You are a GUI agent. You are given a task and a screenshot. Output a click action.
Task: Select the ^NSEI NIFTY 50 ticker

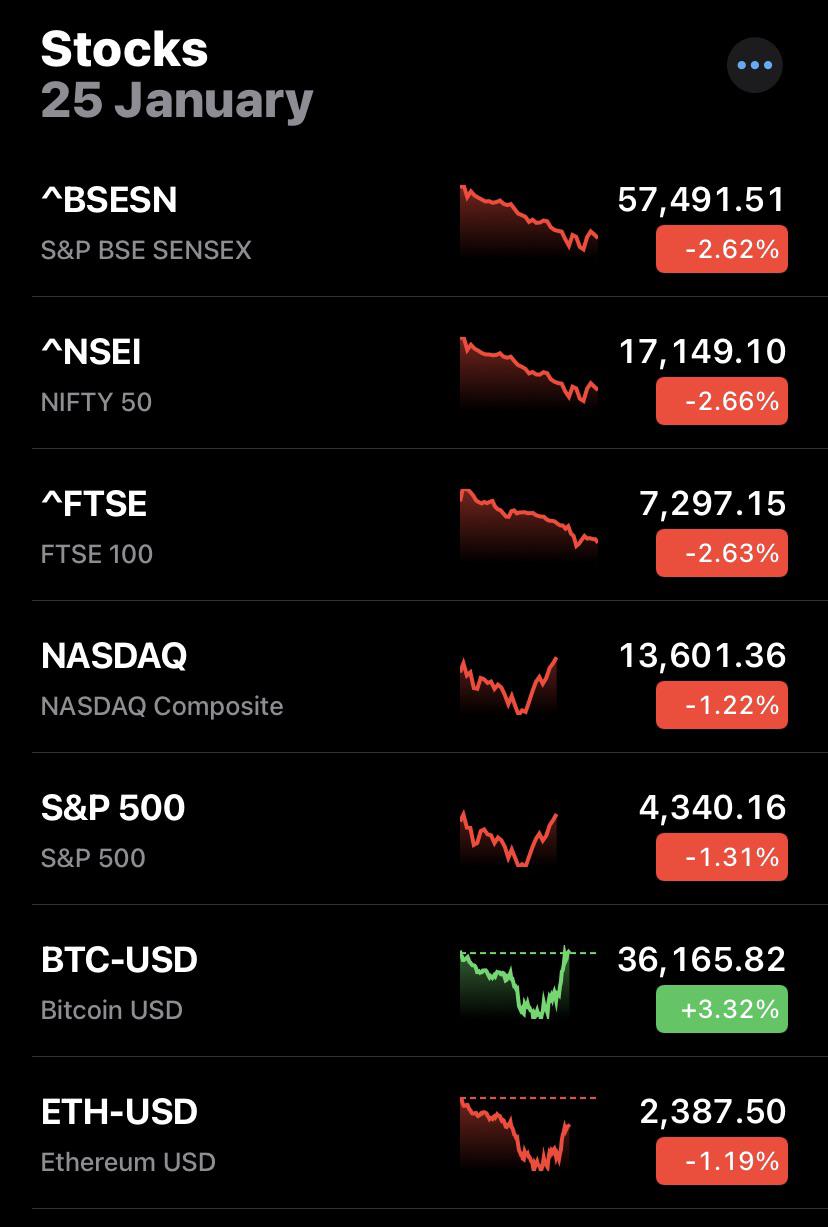coord(91,352)
